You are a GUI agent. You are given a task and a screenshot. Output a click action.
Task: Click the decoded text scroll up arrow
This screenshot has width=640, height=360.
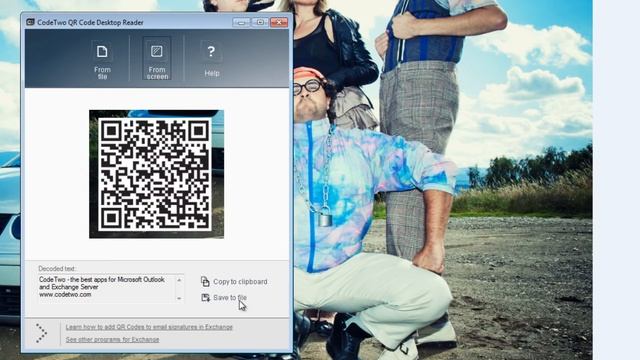click(179, 280)
